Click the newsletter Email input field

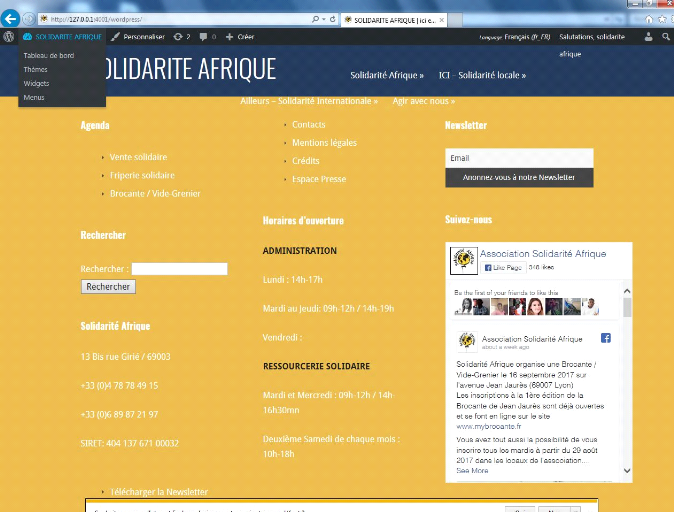coord(518,158)
